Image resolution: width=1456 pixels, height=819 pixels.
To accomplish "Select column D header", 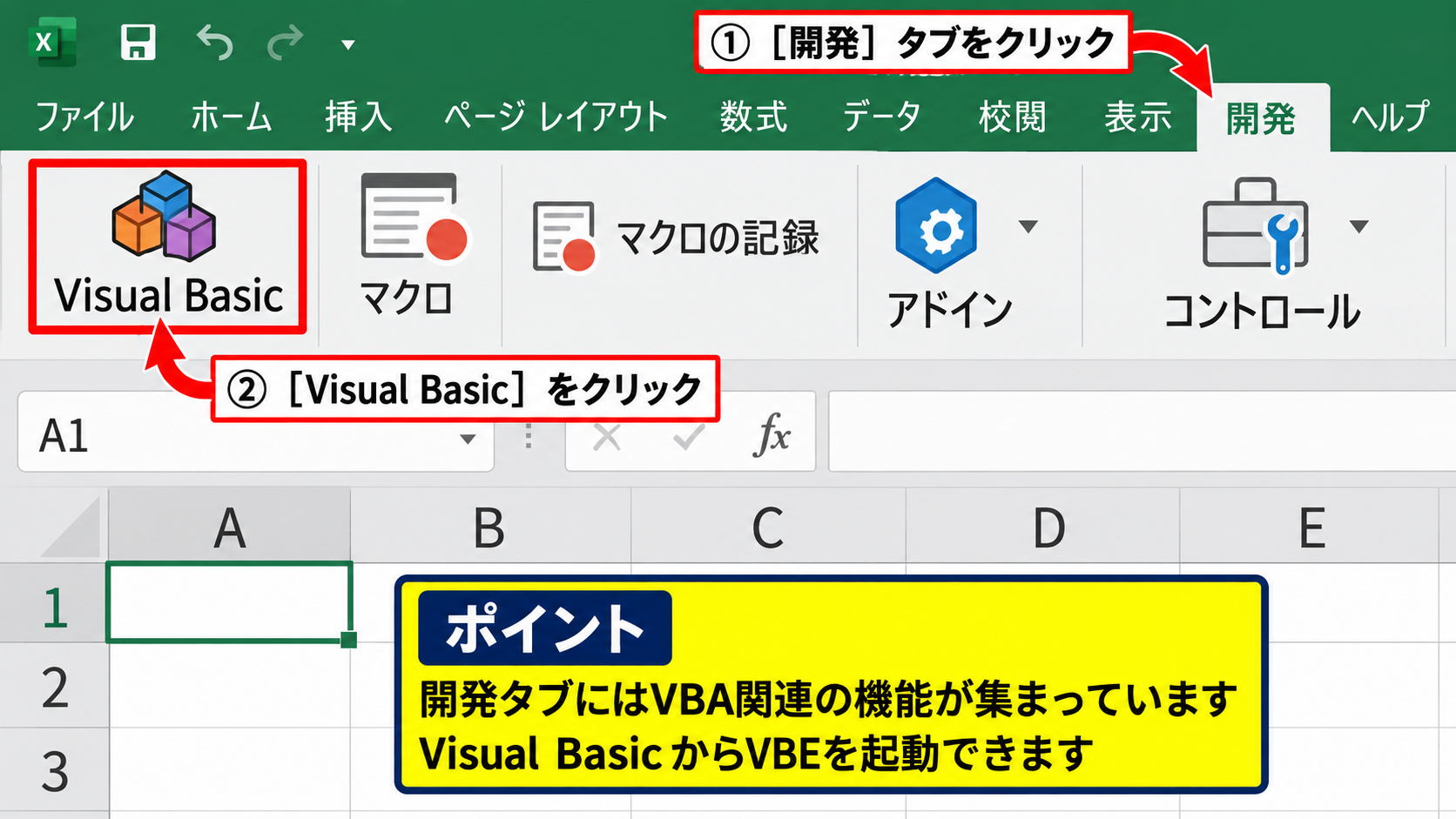I will click(1043, 526).
